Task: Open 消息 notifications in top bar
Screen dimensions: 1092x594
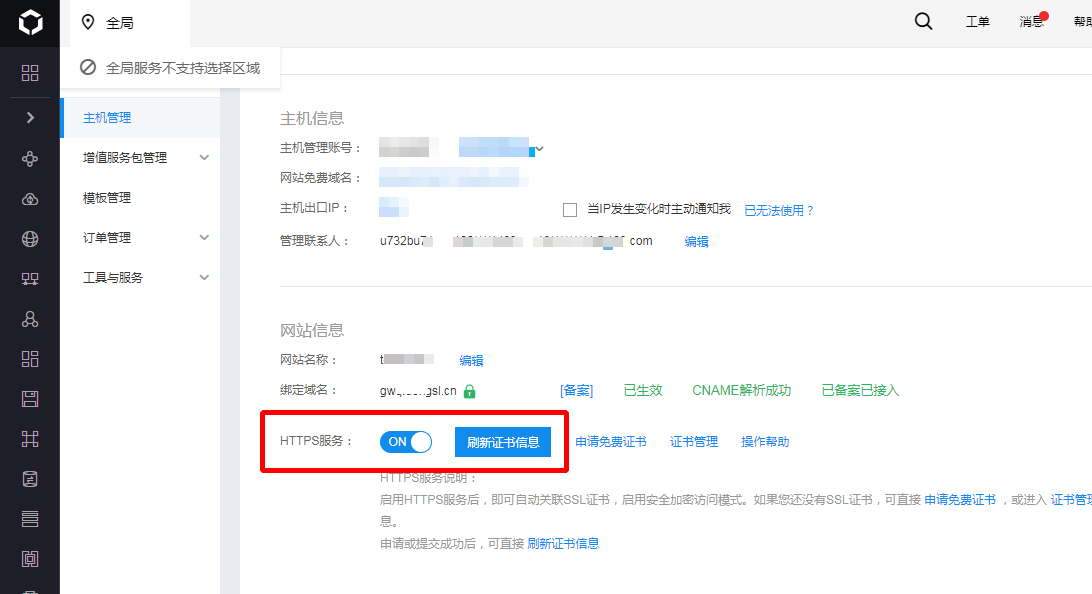Action: coord(1031,22)
